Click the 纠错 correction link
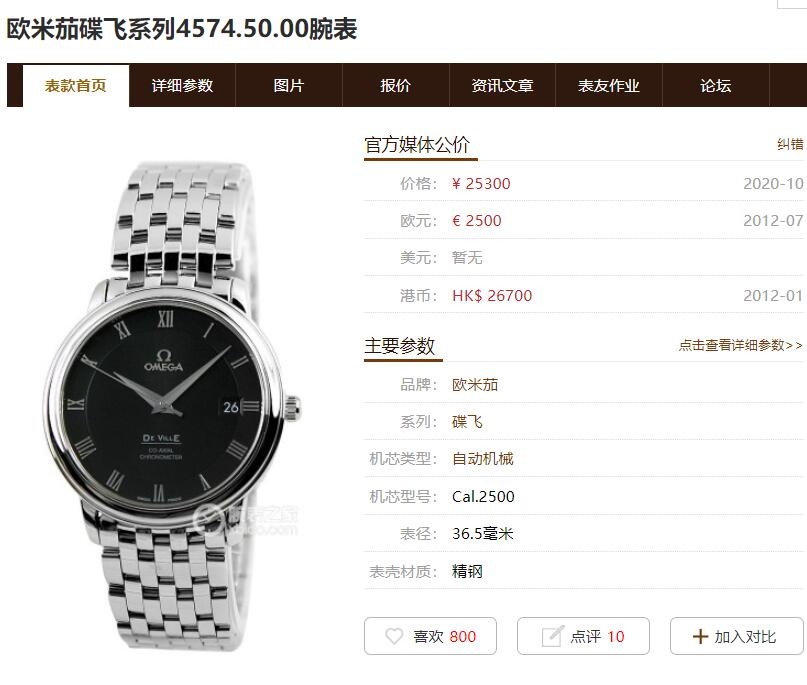This screenshot has height=685, width=807. coord(791,144)
